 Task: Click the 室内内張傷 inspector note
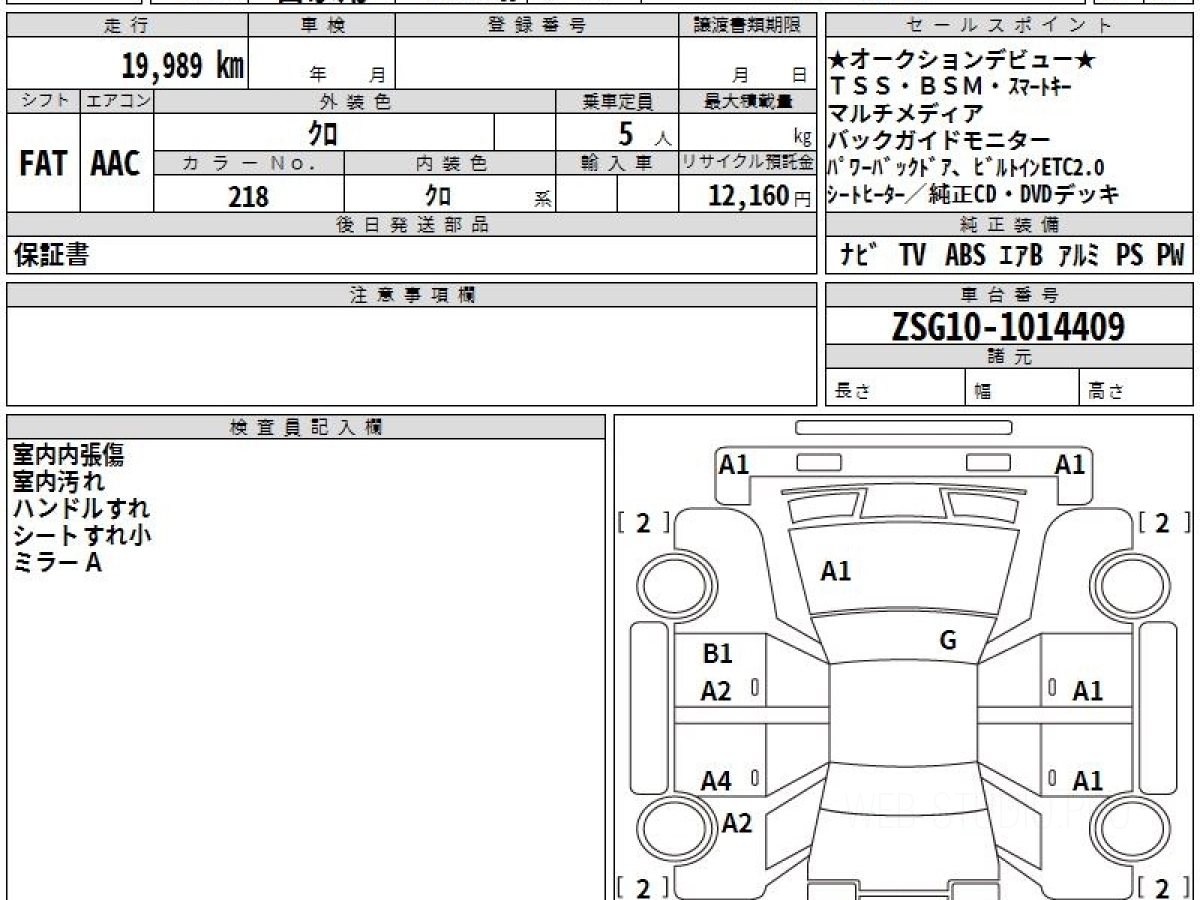[x=69, y=455]
